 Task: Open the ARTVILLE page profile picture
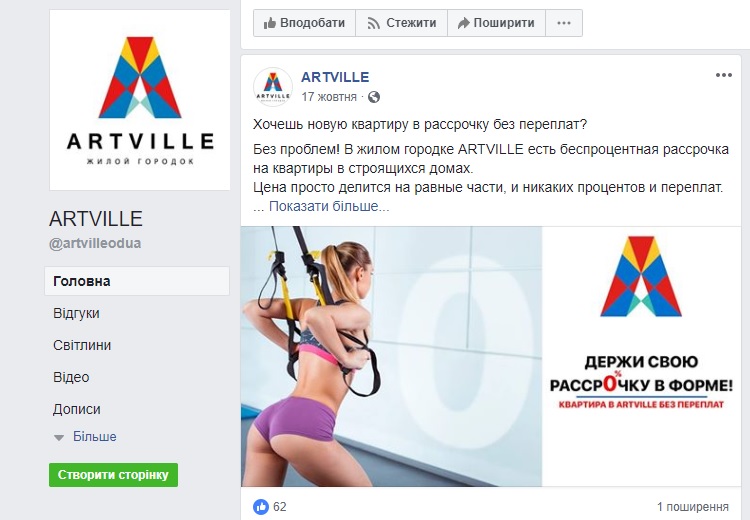(140, 100)
